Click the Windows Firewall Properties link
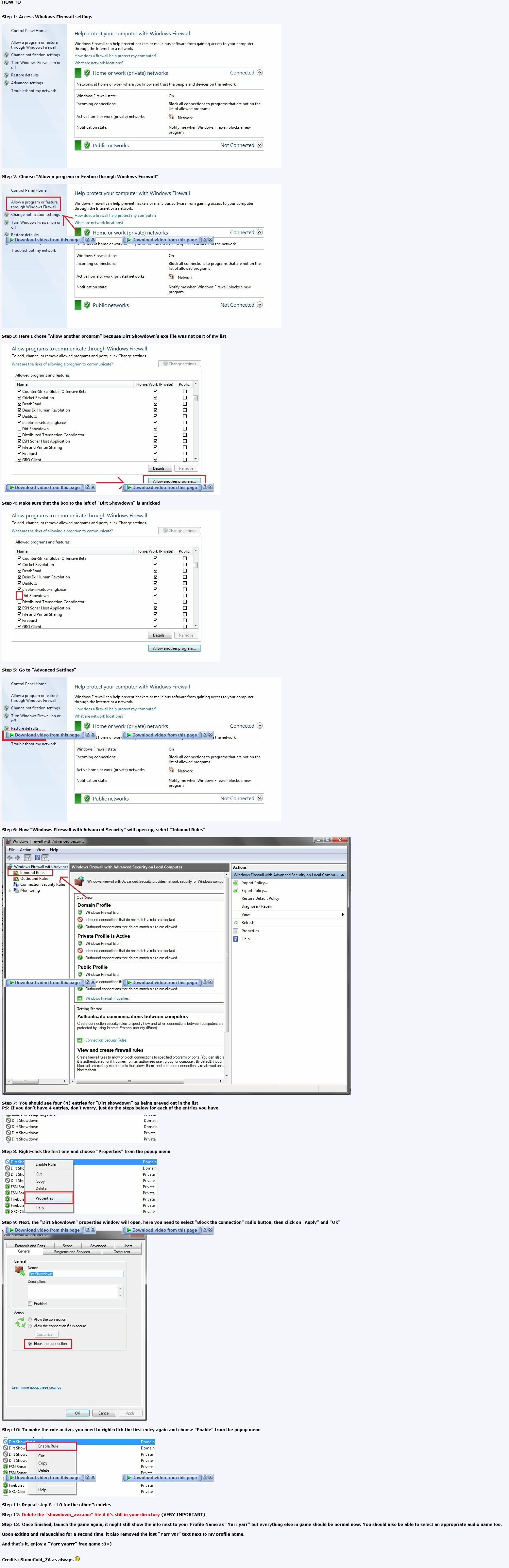Viewport: 509px width, 1568px height. coord(107,998)
